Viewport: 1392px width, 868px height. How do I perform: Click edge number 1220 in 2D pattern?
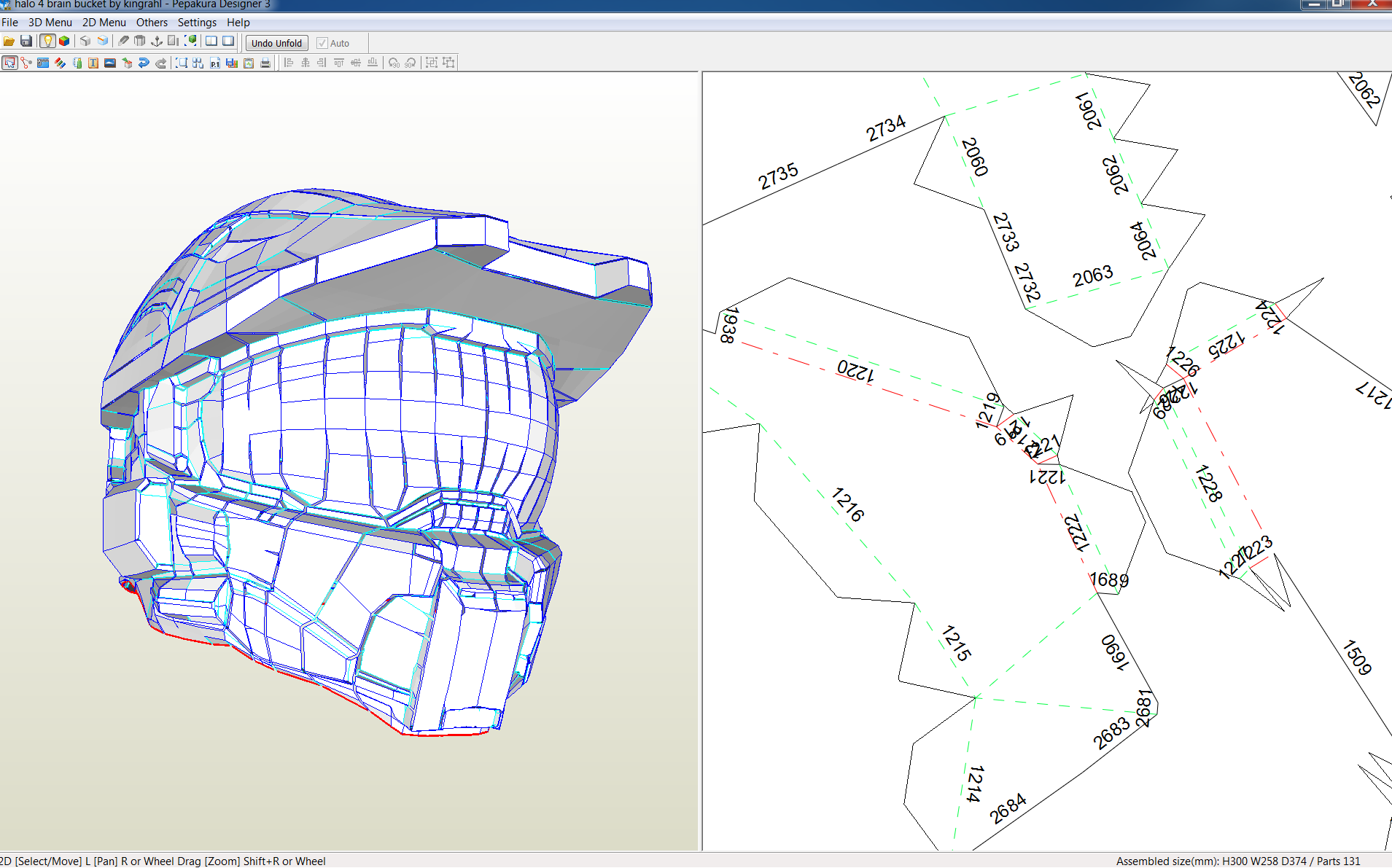pyautogui.click(x=855, y=370)
